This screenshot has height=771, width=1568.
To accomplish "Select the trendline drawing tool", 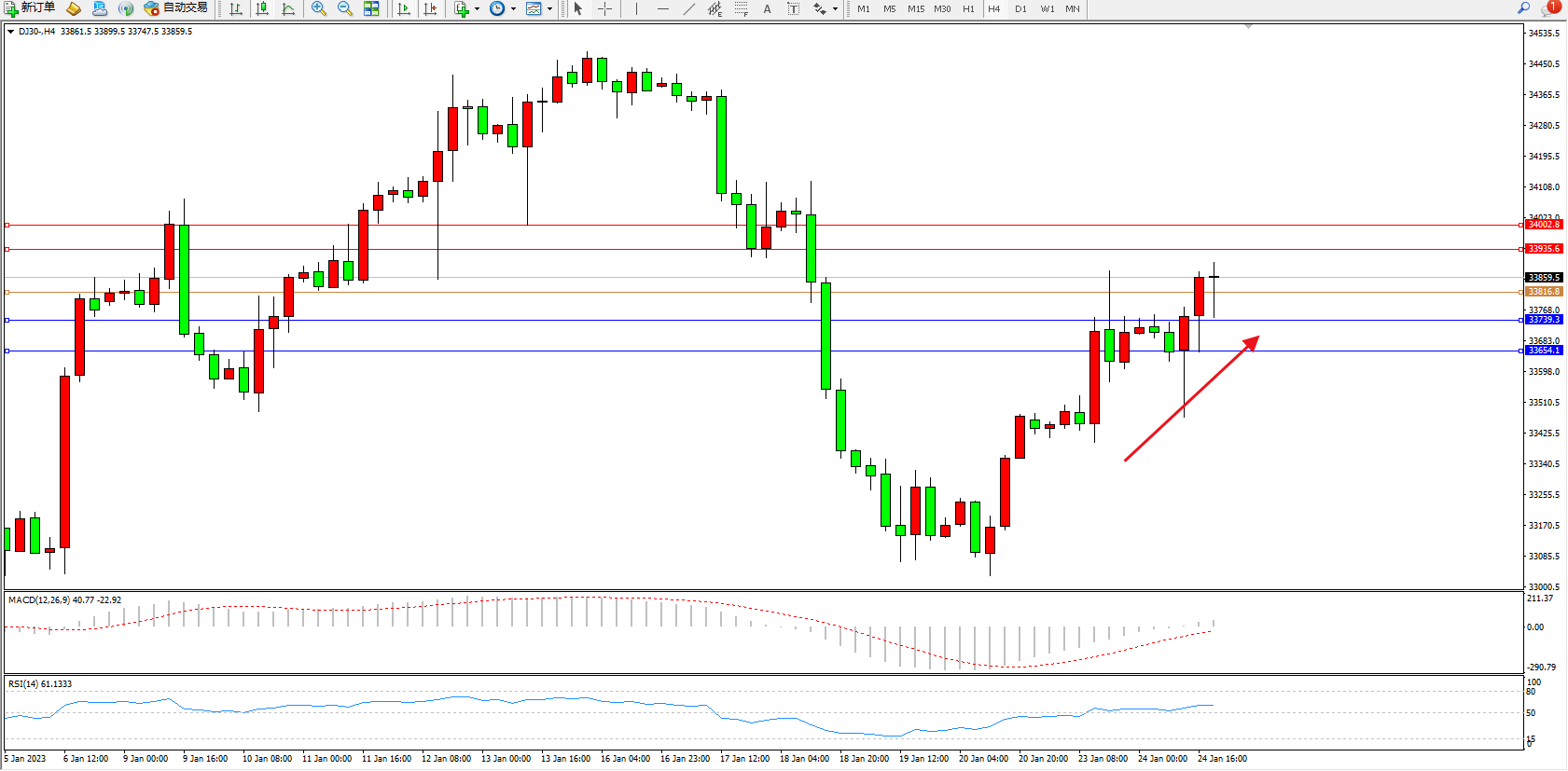I will coord(688,8).
